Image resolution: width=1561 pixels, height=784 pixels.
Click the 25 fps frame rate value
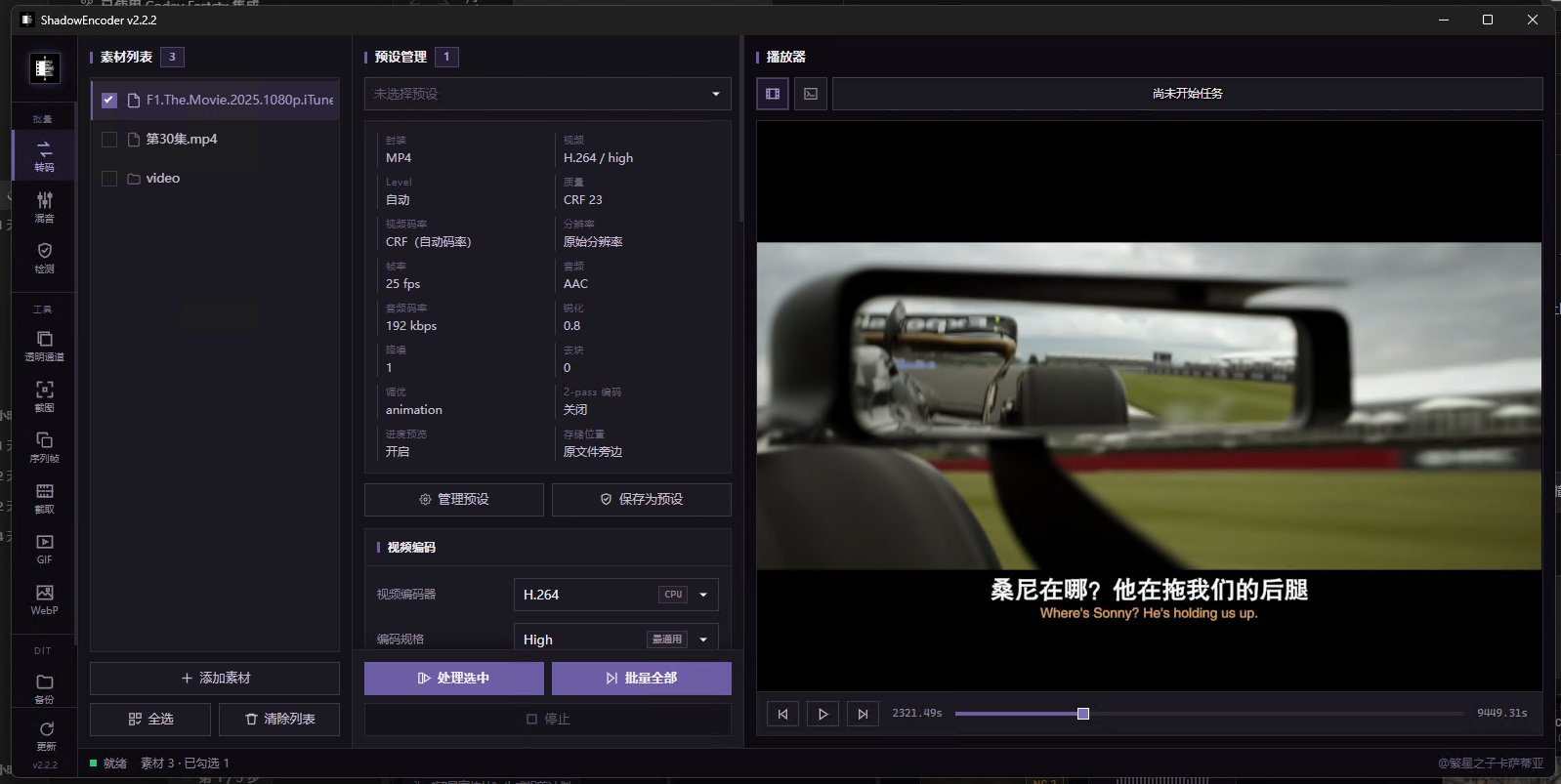(x=402, y=283)
